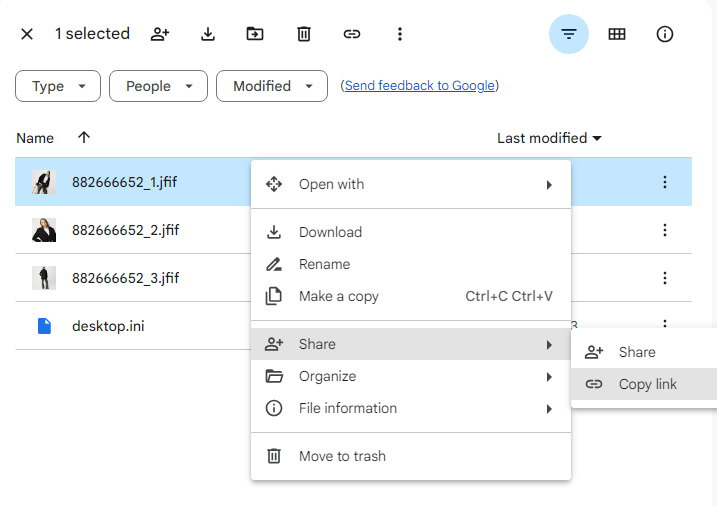Choose Download in the context menu
717x507 pixels.
(x=411, y=232)
